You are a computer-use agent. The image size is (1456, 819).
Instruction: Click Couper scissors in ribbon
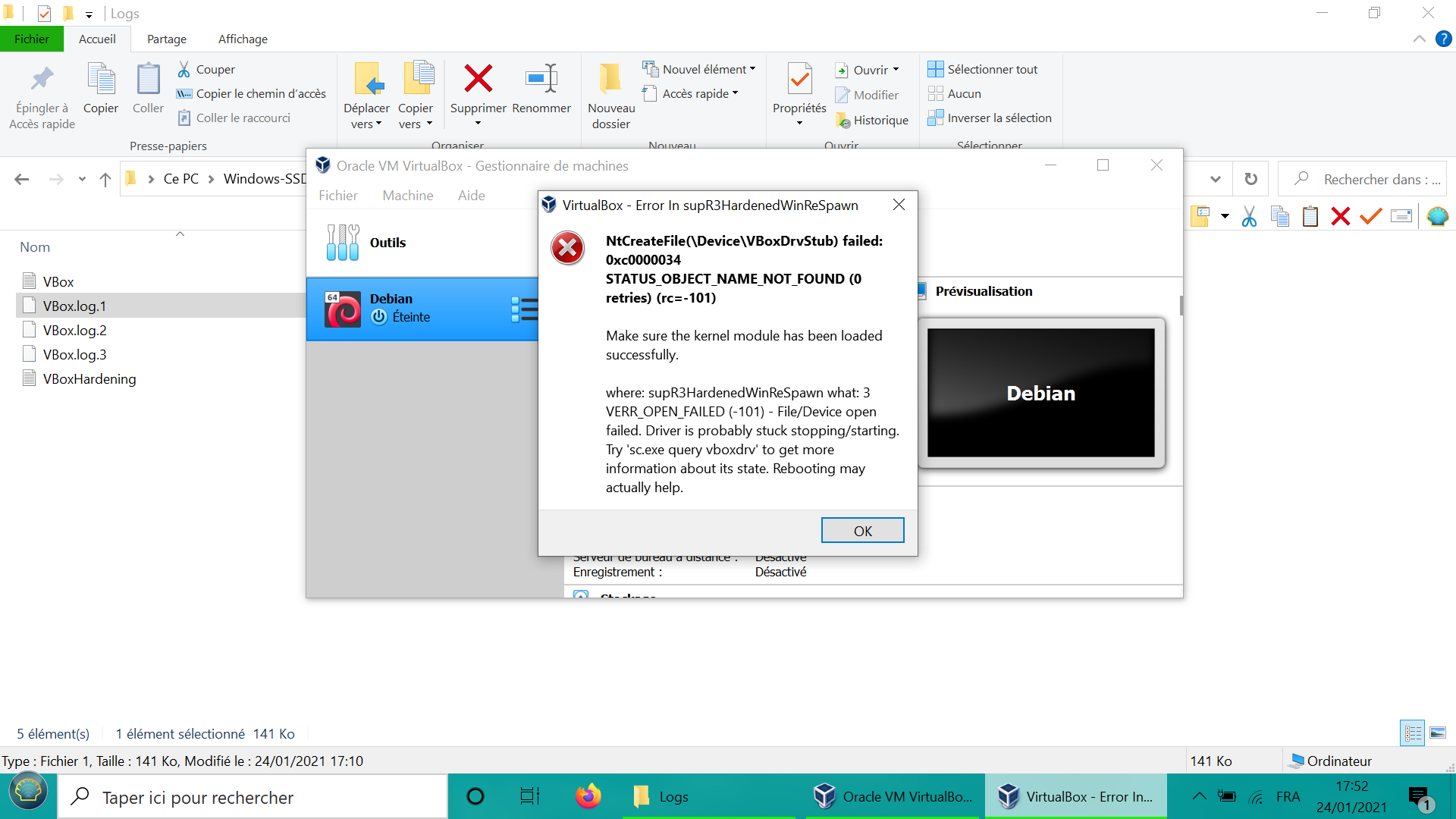click(206, 69)
